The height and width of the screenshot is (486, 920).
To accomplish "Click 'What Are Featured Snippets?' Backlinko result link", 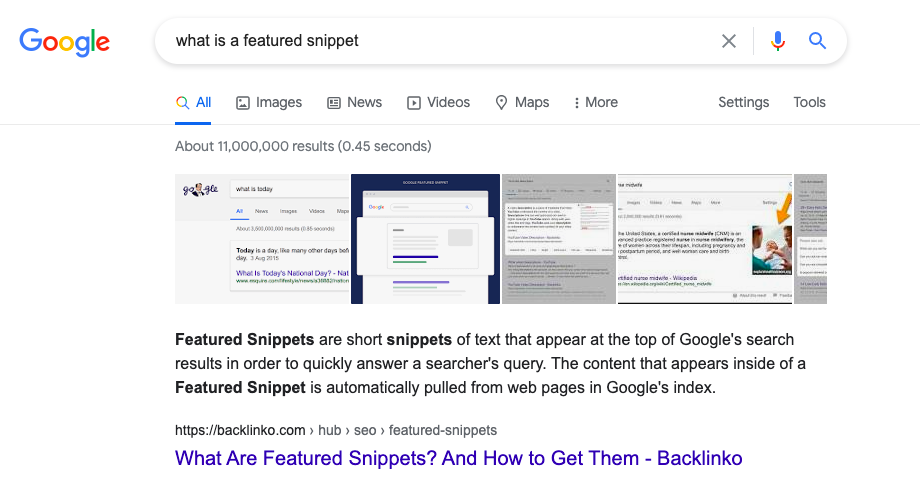I will (x=458, y=458).
